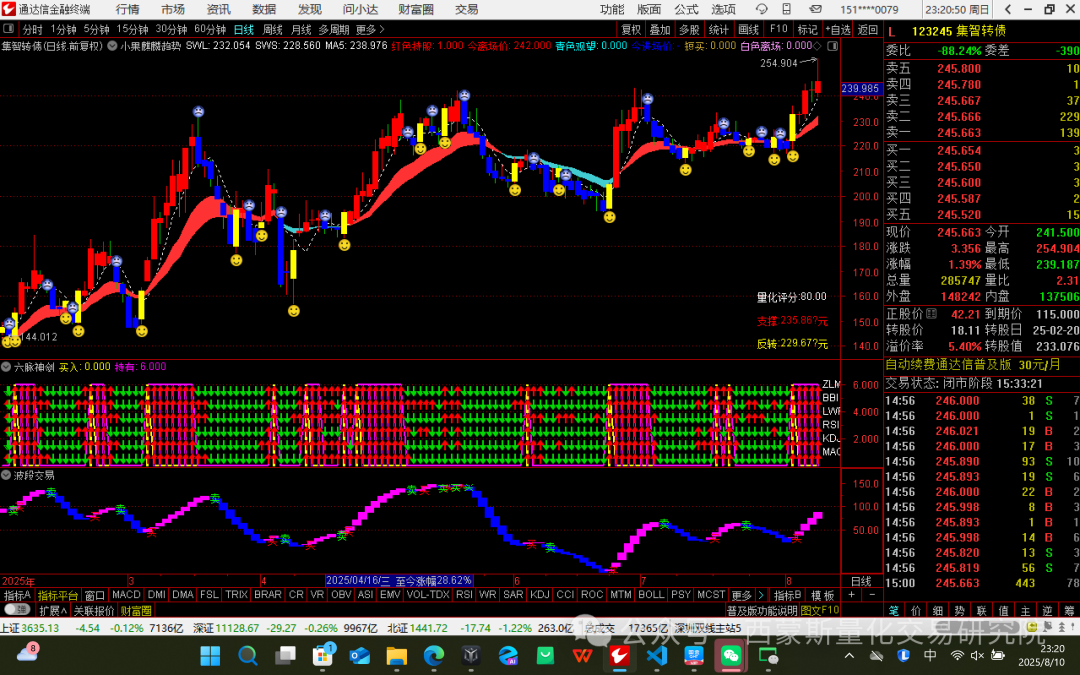The image size is (1080, 675).
Task: Open 六脉神剑 indicator dropdown arrow
Action: (x=6, y=367)
